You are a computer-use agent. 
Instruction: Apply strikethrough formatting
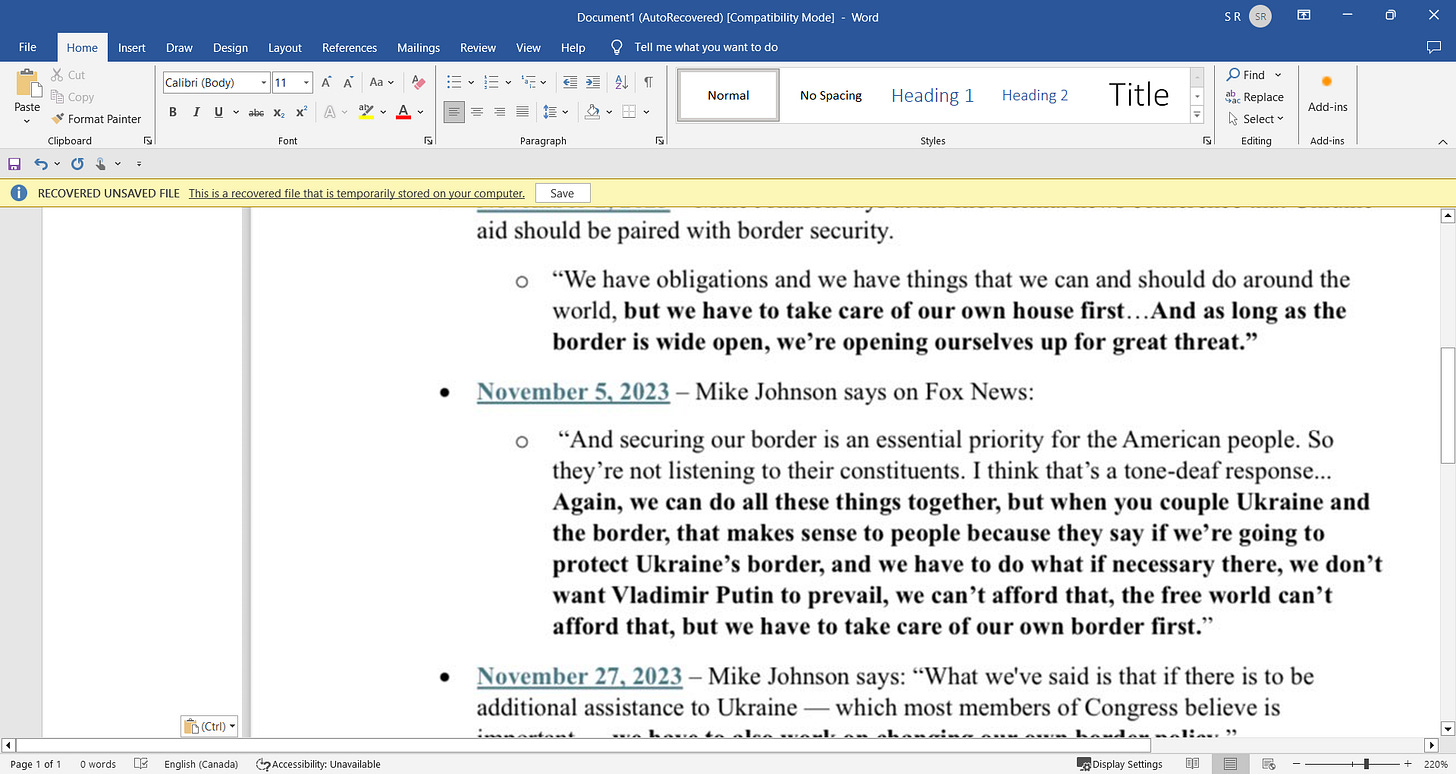256,112
